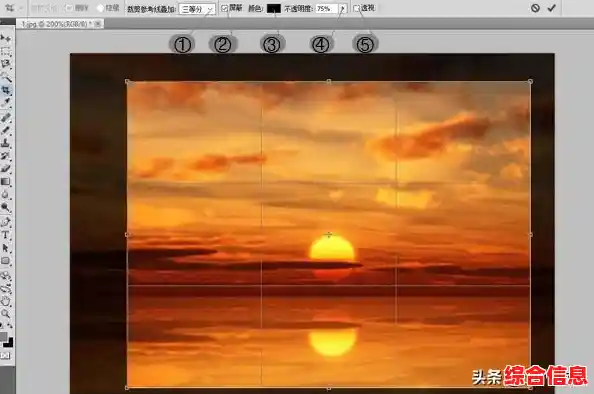Select the Path Selection tool
The height and width of the screenshot is (394, 594).
[6, 248]
